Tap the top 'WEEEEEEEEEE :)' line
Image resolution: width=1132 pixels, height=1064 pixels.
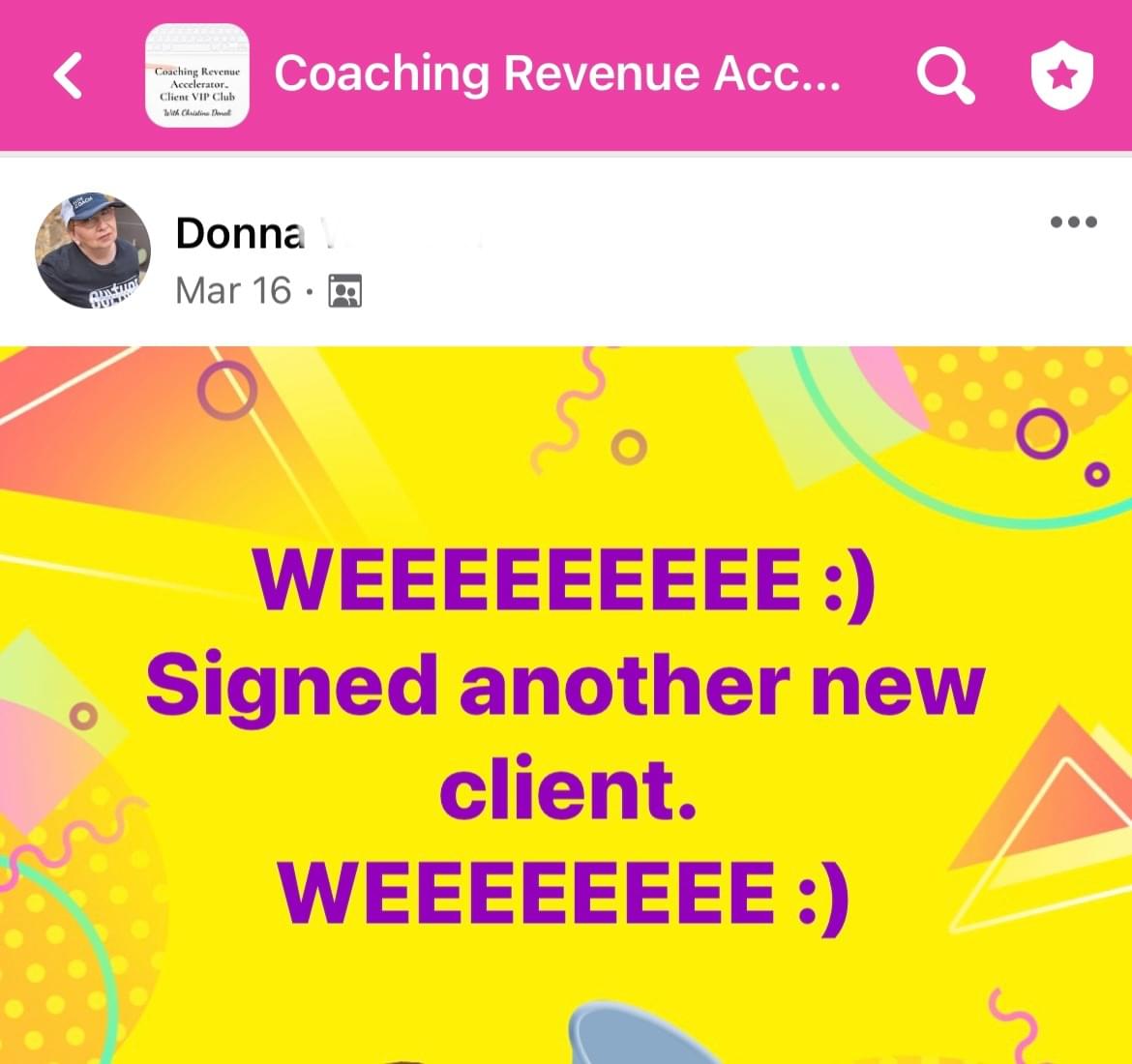pos(564,583)
